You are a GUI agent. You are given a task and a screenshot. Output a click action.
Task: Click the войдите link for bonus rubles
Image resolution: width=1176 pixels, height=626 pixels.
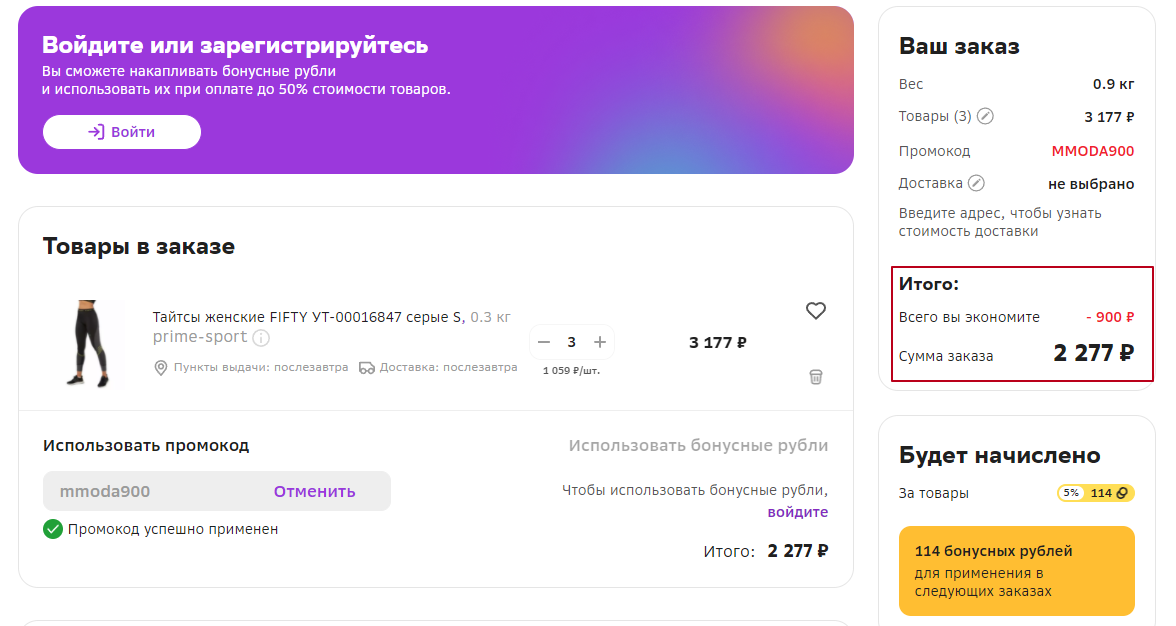(798, 512)
